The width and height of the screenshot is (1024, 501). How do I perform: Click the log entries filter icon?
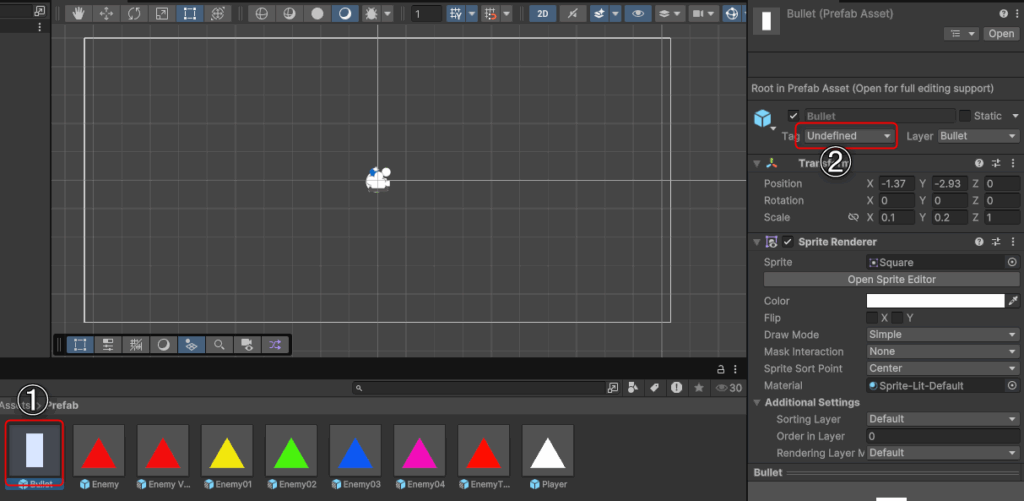(677, 388)
